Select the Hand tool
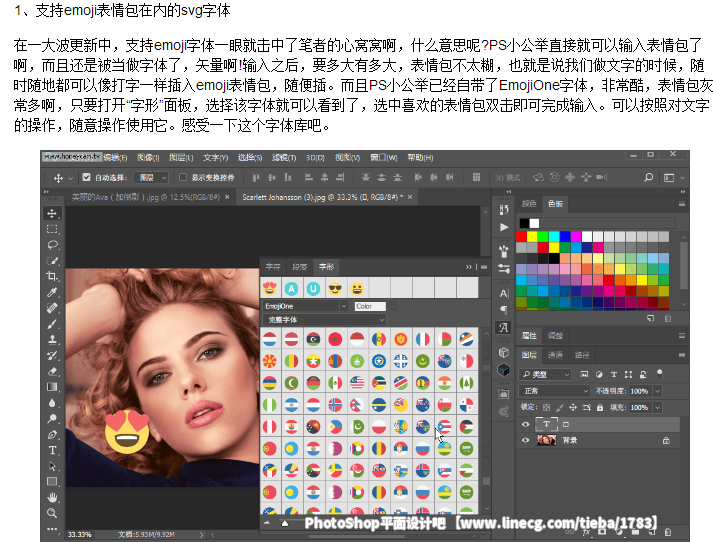This screenshot has width=713, height=542. (52, 497)
